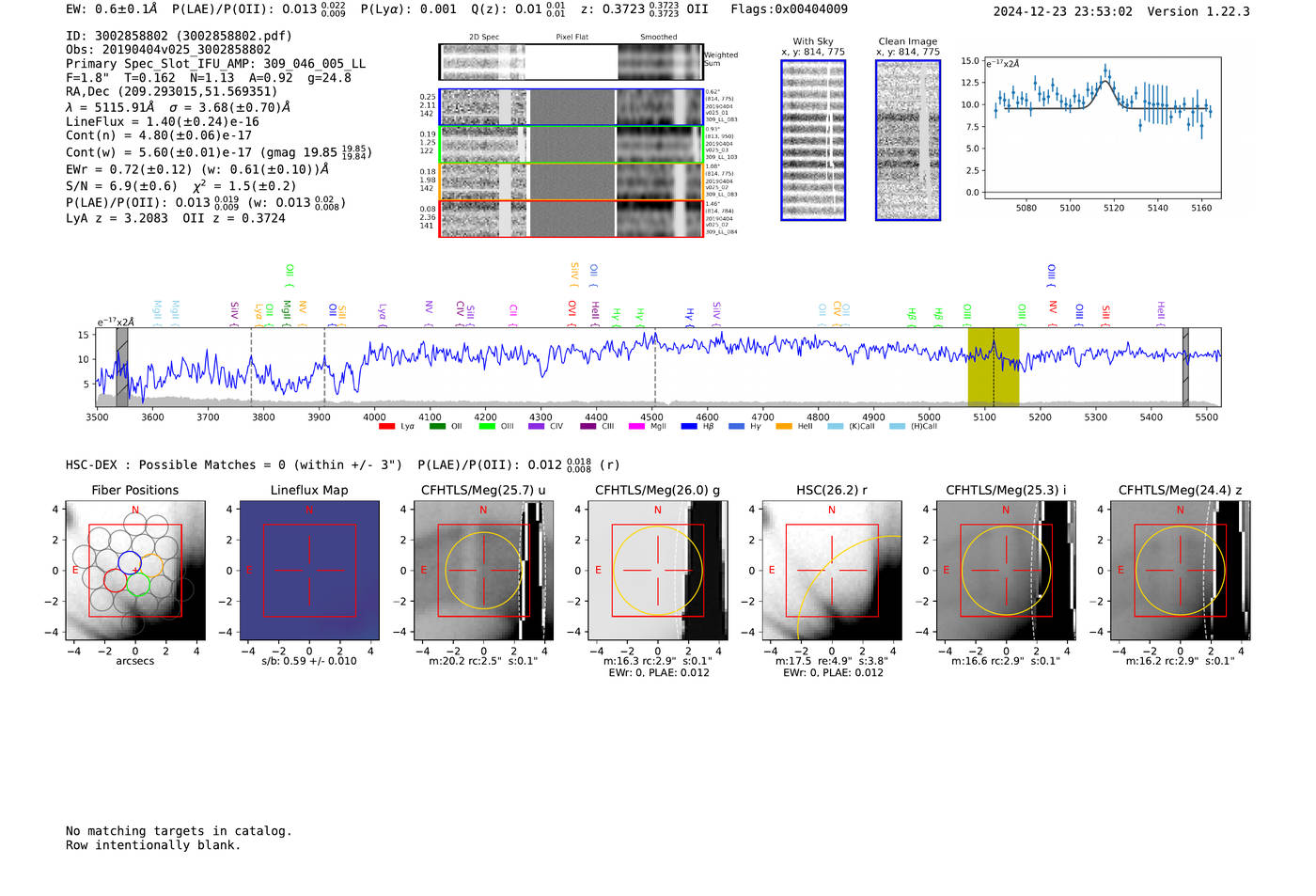Click the P(Lyα): 0.001 header value

pyautogui.click(x=409, y=9)
